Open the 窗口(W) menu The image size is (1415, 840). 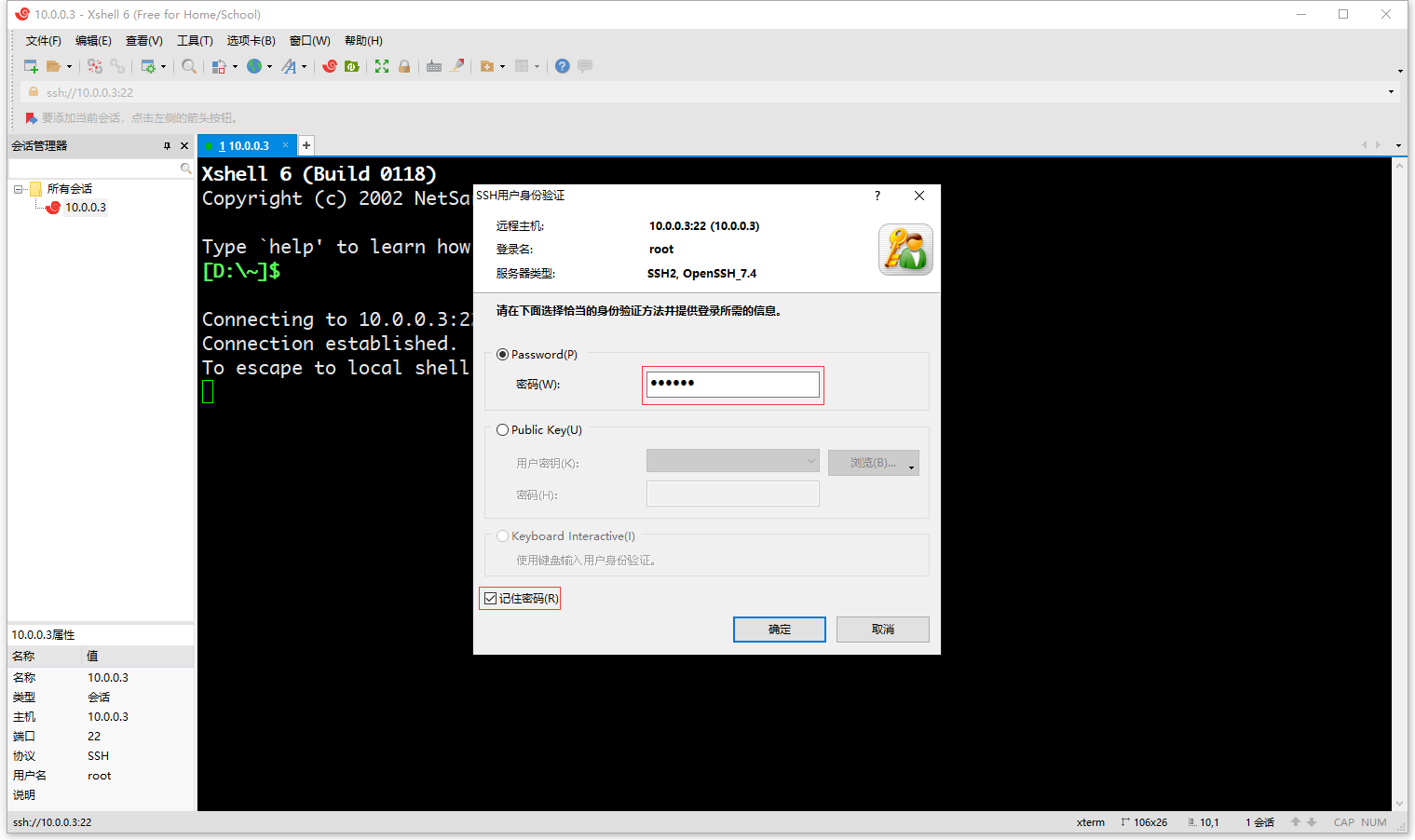point(309,41)
